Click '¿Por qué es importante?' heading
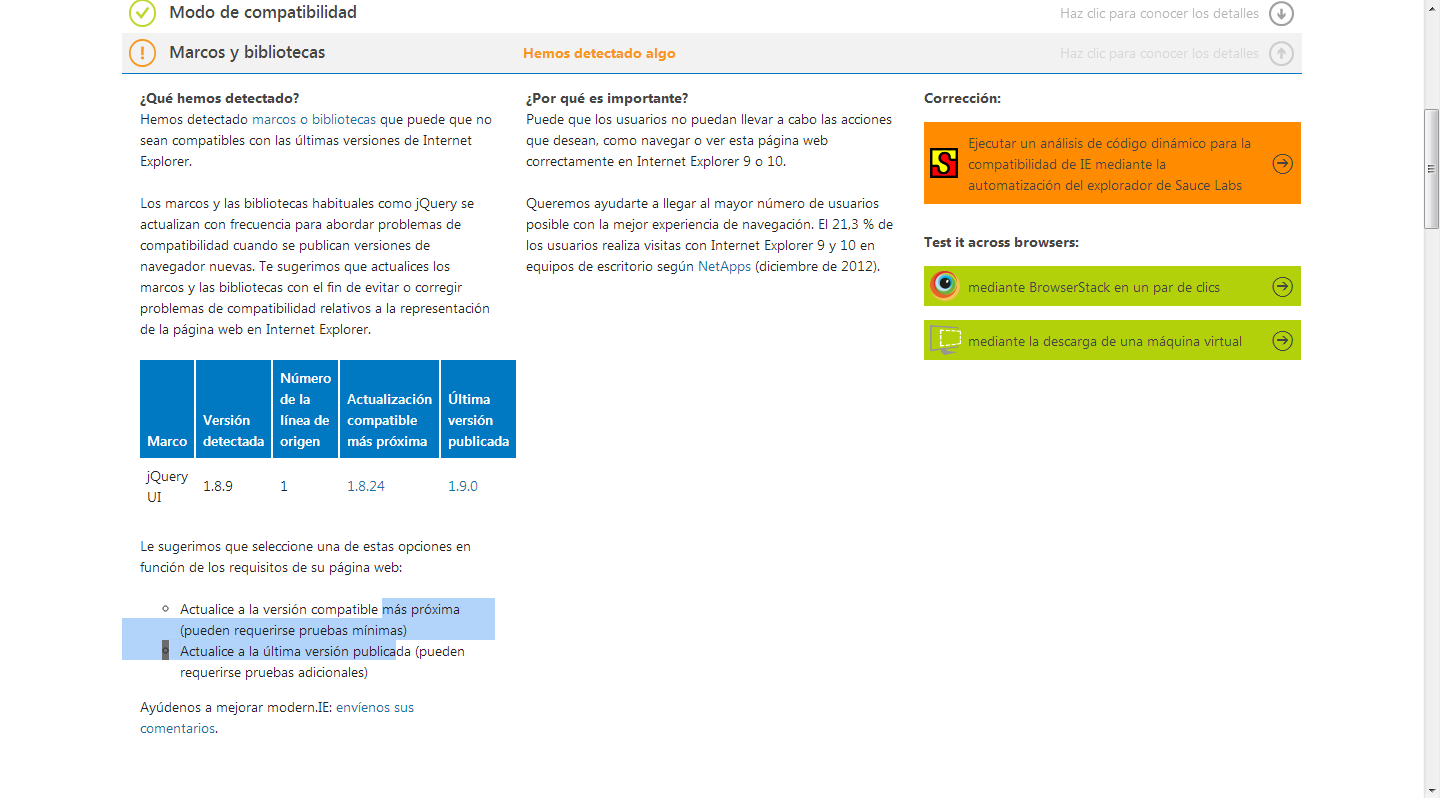This screenshot has width=1440, height=798. tap(607, 98)
